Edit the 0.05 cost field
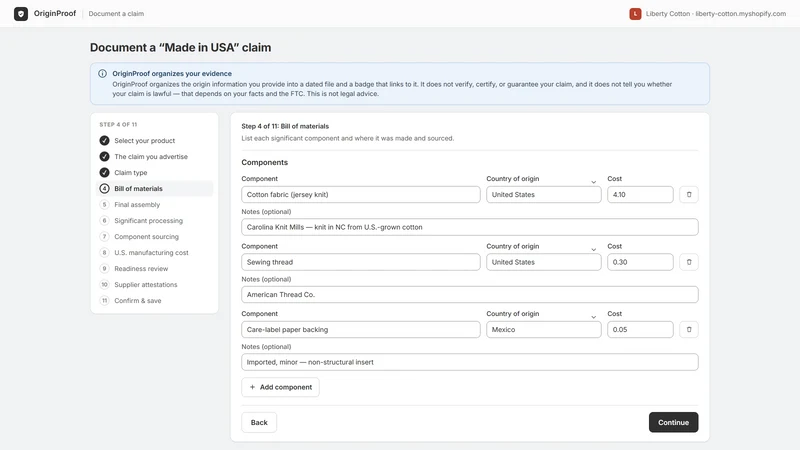Viewport: 800px width, 450px height. point(640,330)
